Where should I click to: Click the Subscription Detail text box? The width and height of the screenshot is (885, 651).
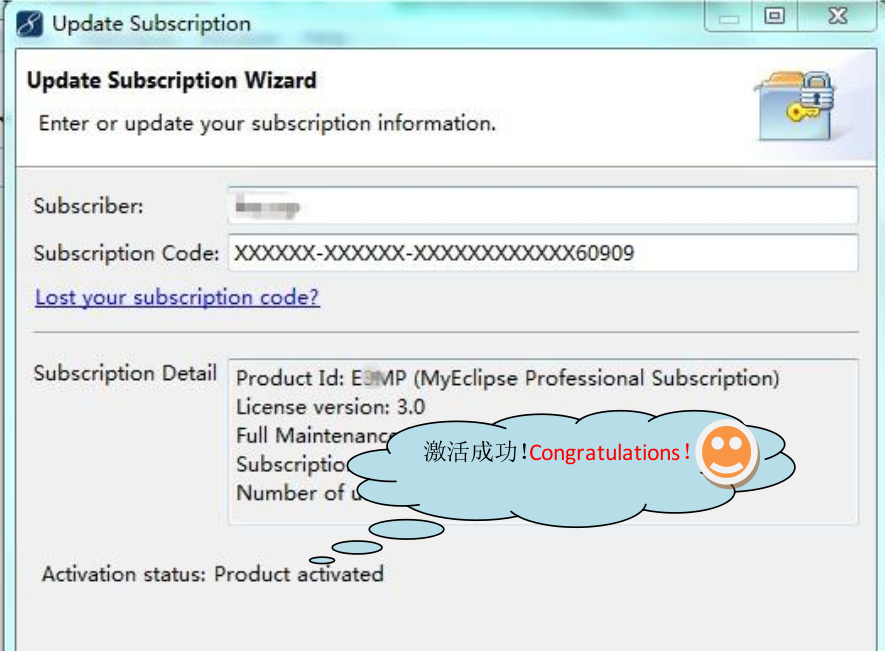pos(543,442)
